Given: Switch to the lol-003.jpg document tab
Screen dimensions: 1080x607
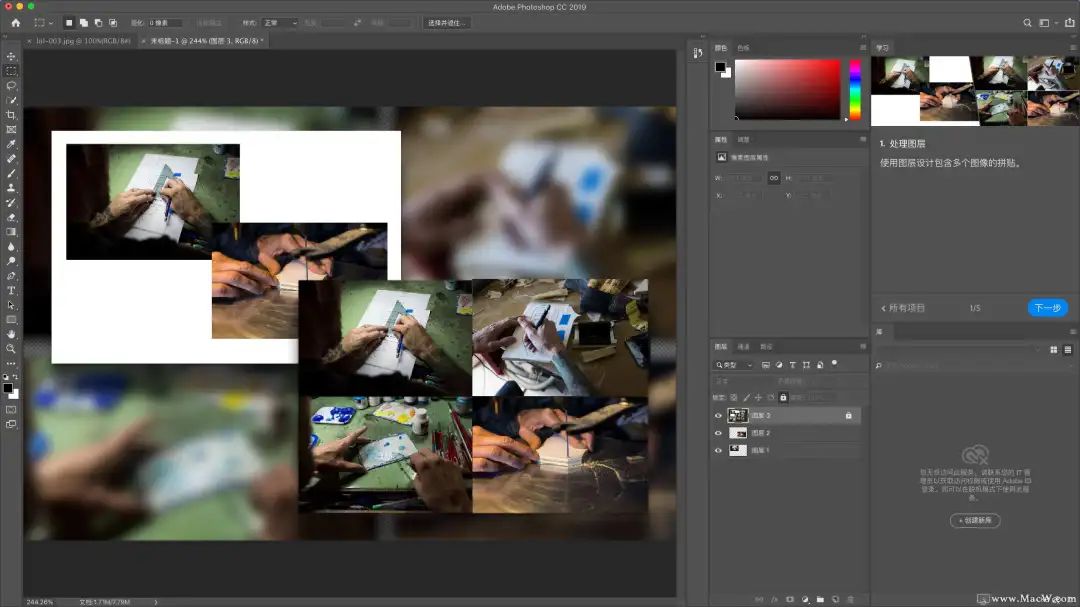Looking at the screenshot, I should [83, 41].
